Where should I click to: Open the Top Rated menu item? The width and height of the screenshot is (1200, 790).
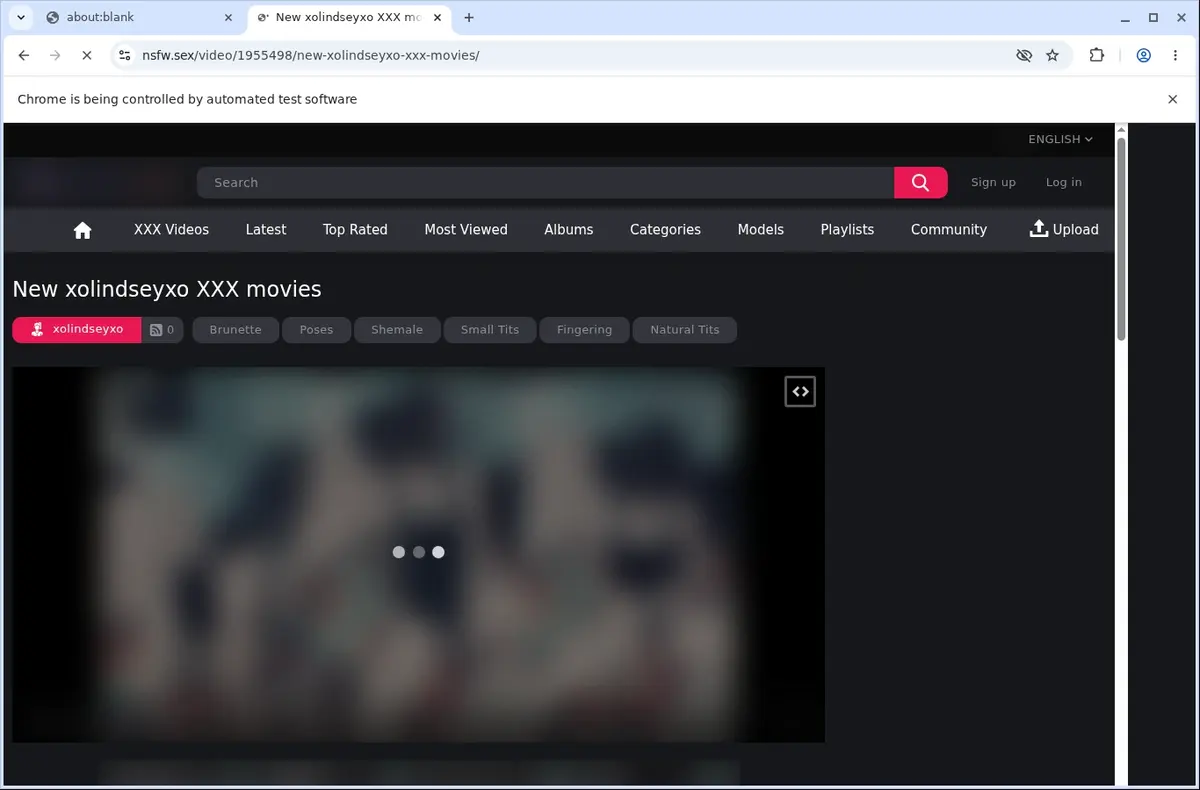(x=355, y=230)
